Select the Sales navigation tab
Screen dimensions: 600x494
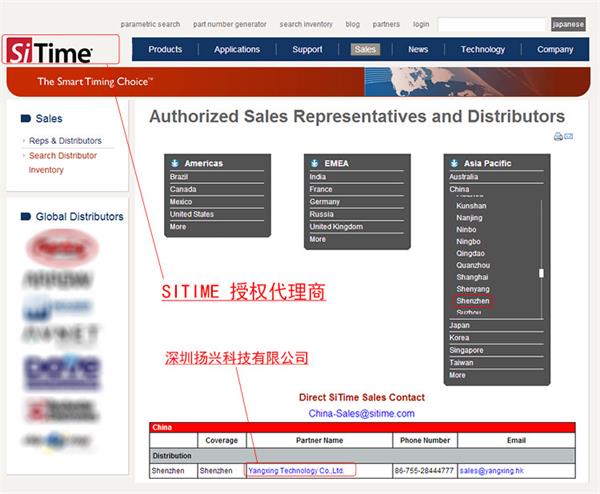coord(365,49)
